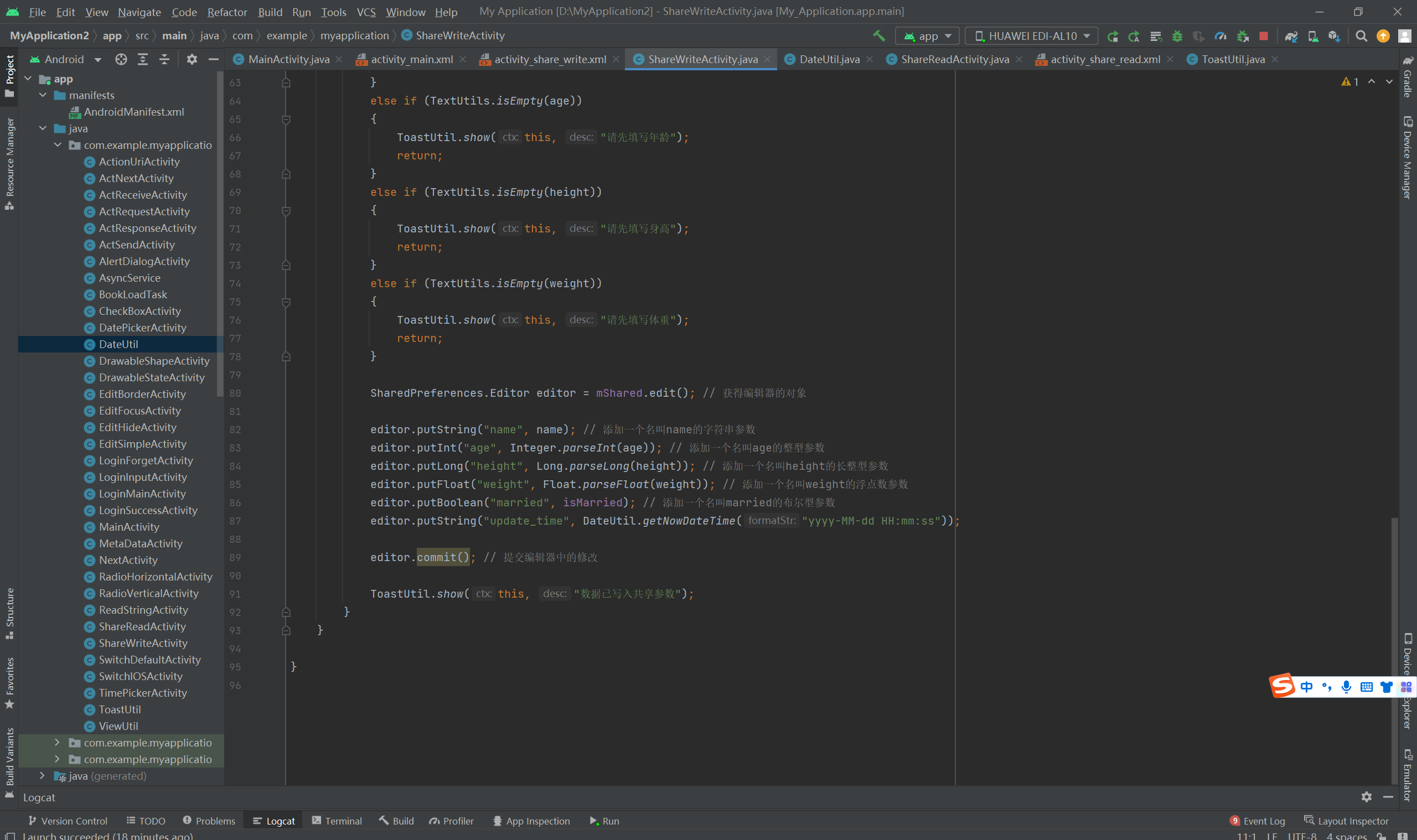Image resolution: width=1417 pixels, height=840 pixels.
Task: Click the Search Everywhere magnifier icon
Action: tap(1362, 35)
